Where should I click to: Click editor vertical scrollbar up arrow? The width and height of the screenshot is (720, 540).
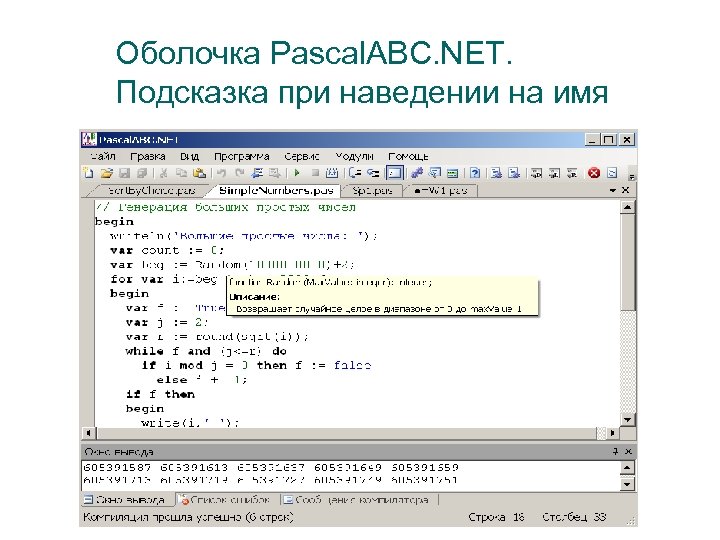pyautogui.click(x=627, y=208)
